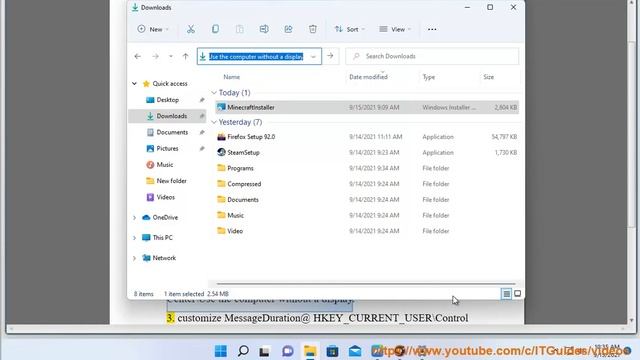This screenshot has width=640, height=360.
Task: Go back with the Back arrow
Action: tap(138, 56)
